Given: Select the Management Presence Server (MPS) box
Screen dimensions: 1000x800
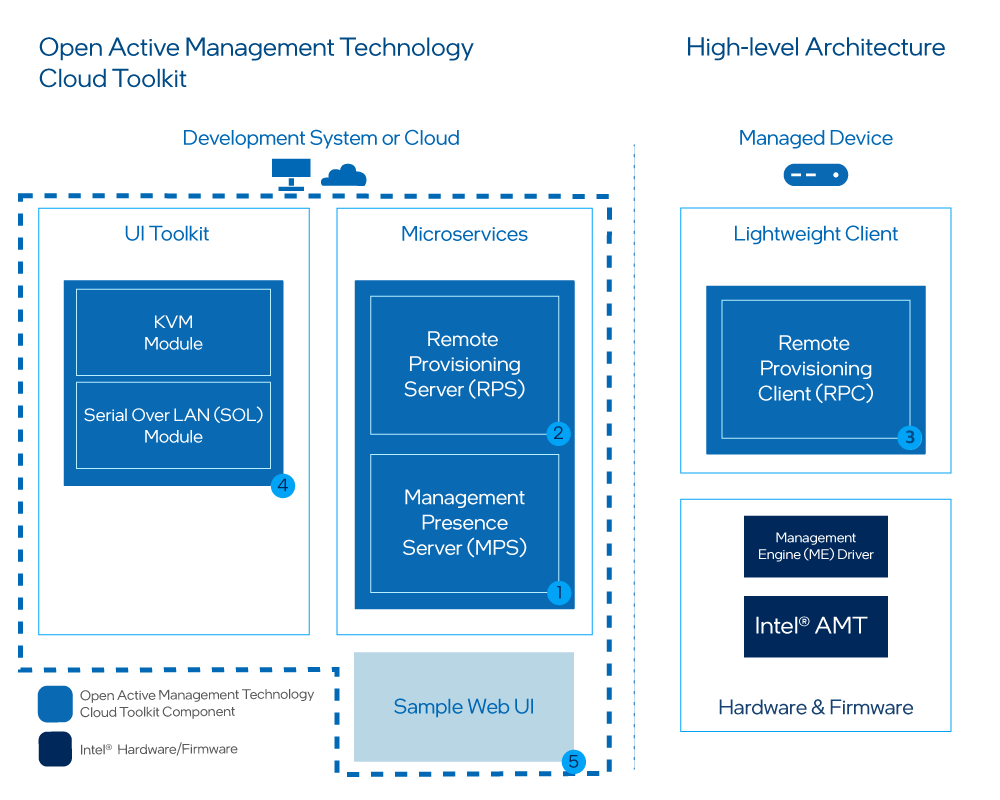Looking at the screenshot, I should pos(464,523).
